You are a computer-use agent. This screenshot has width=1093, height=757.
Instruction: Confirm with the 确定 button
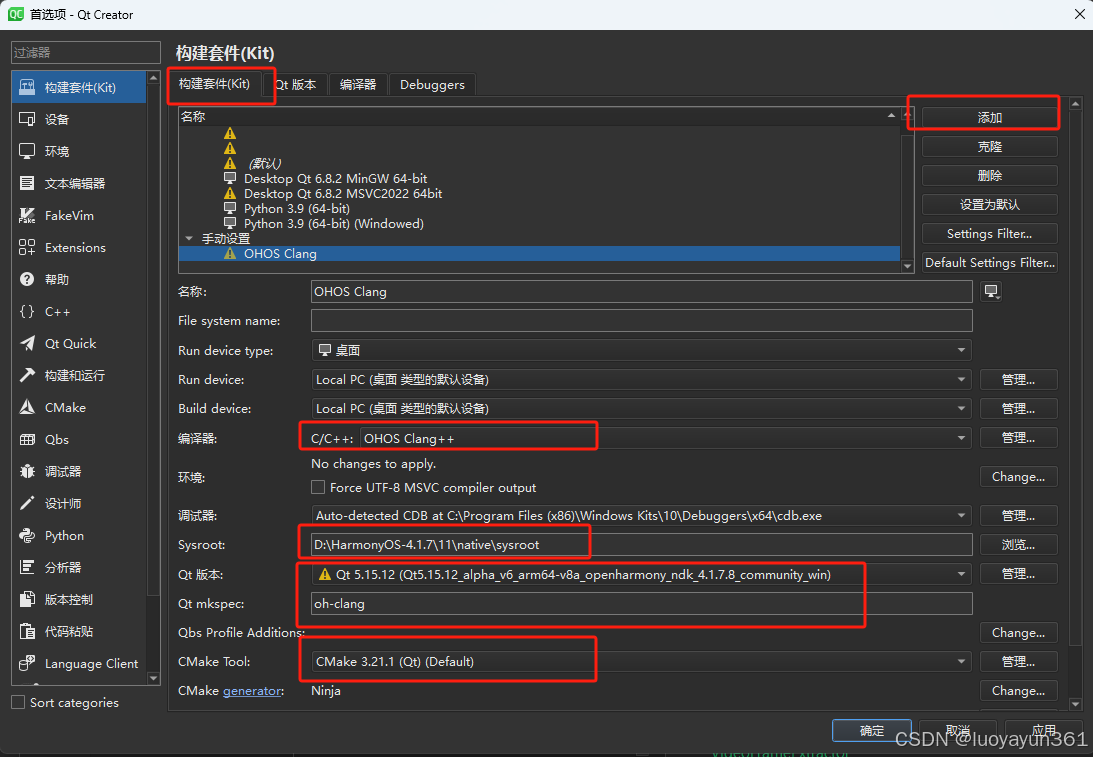pyautogui.click(x=871, y=731)
